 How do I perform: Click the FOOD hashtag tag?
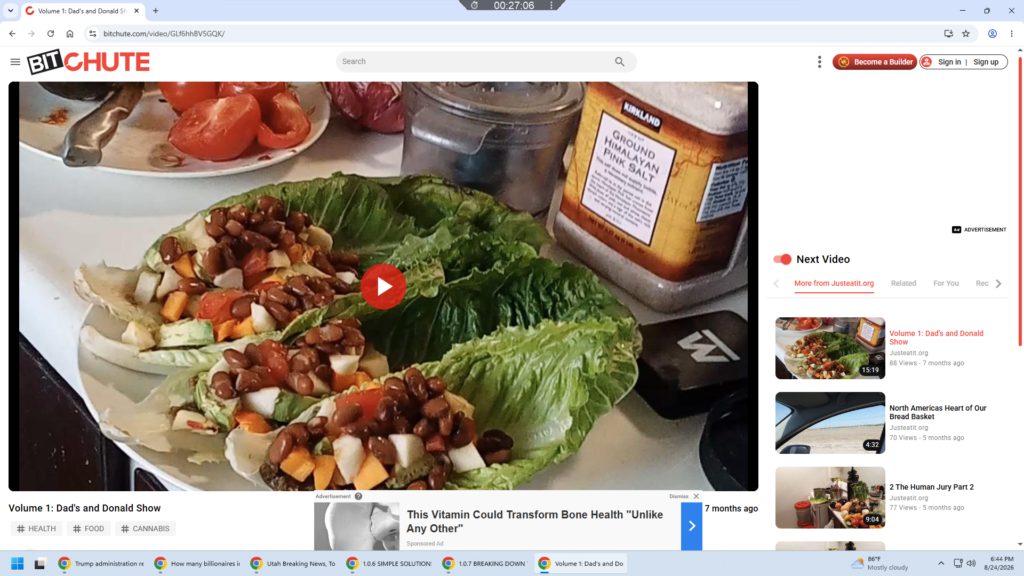click(88, 528)
